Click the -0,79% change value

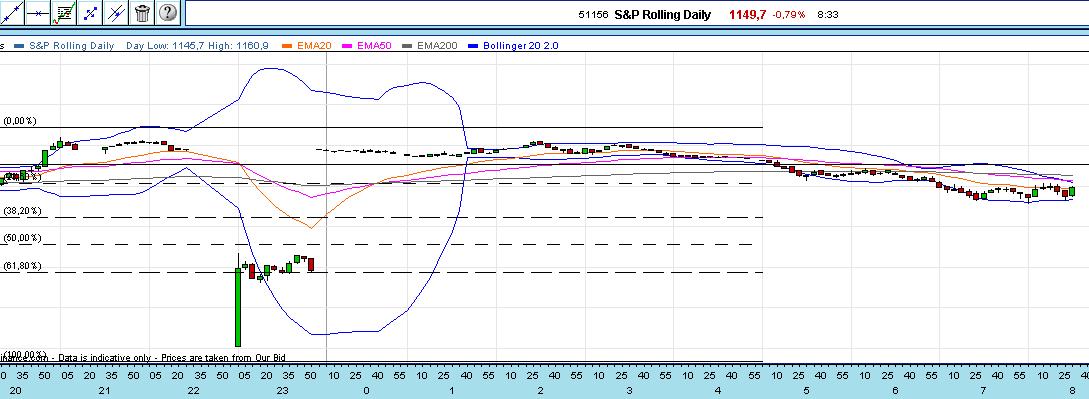coord(789,14)
